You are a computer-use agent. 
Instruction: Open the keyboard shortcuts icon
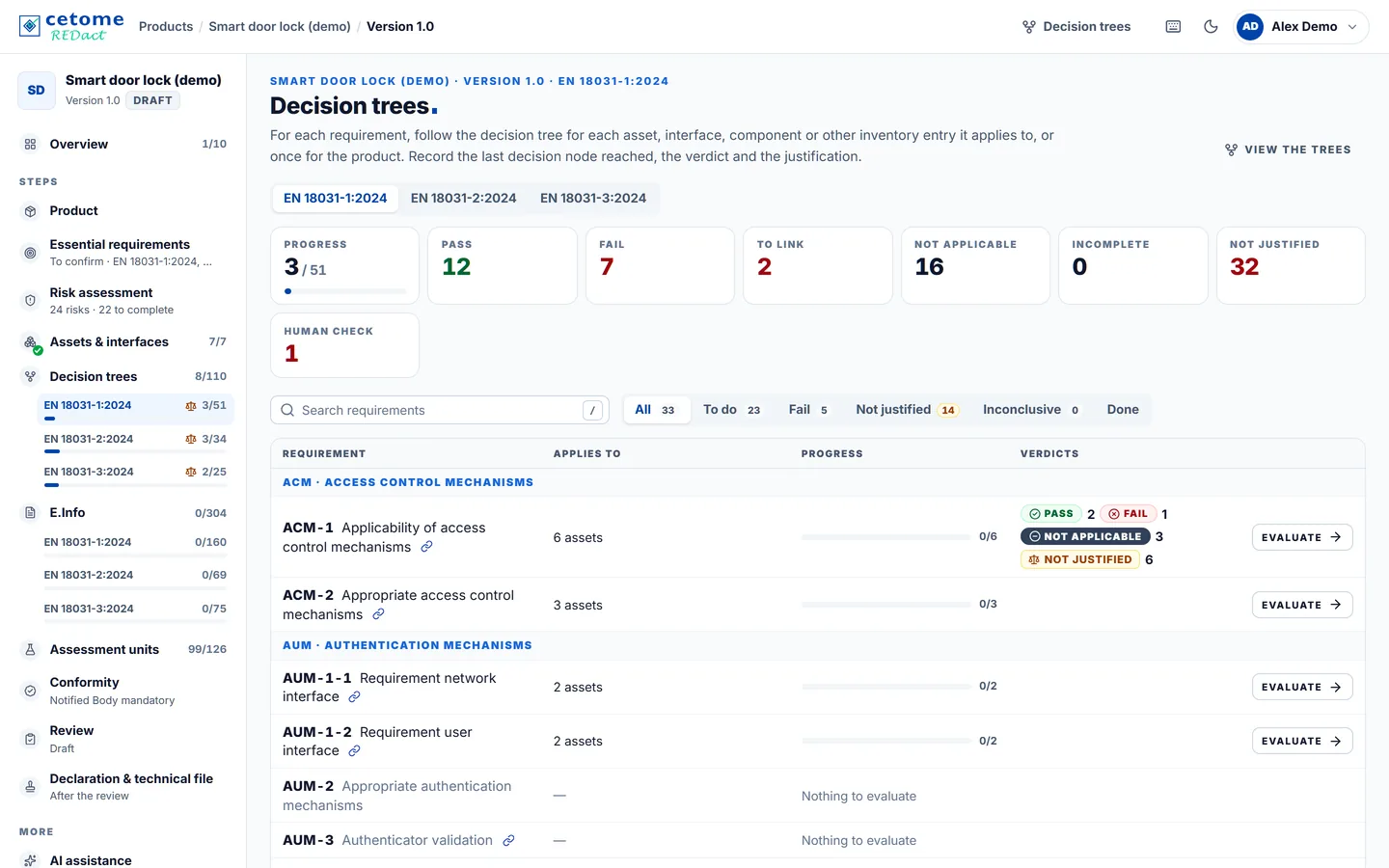[1173, 27]
